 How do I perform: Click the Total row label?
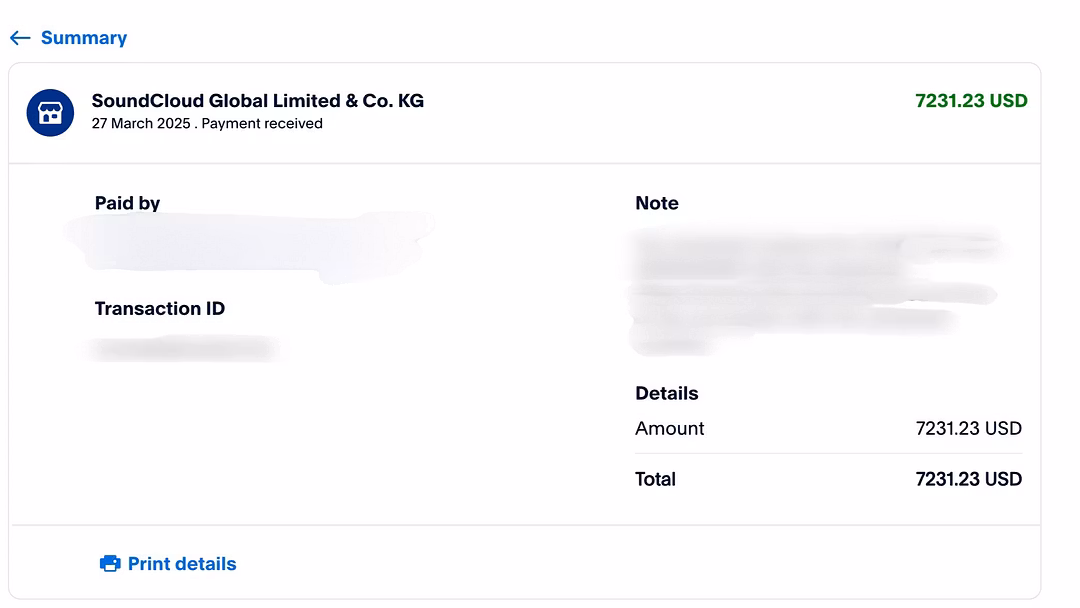pyautogui.click(x=655, y=479)
